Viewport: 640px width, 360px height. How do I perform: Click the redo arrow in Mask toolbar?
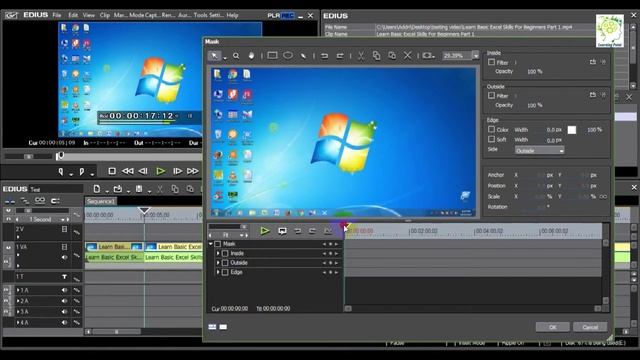[340, 56]
